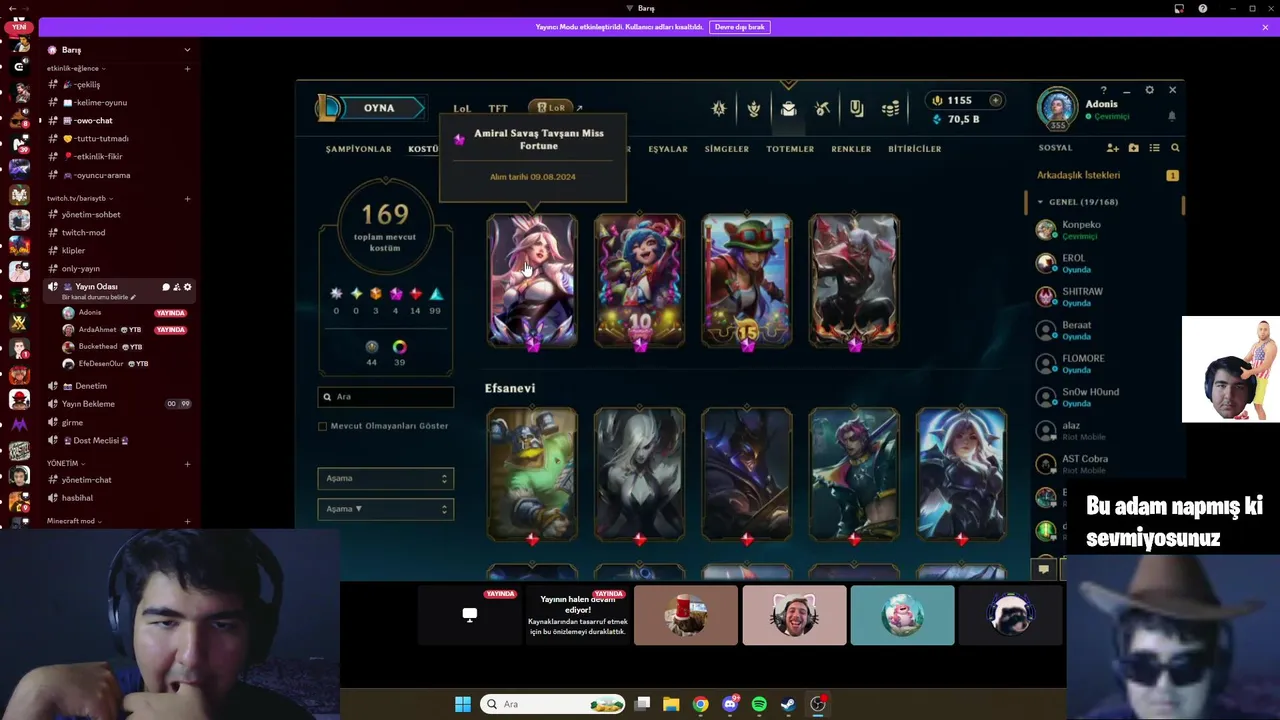Screen dimensions: 1280x720
Task: Collapse the Minecraft mod category
Action: tap(74, 521)
